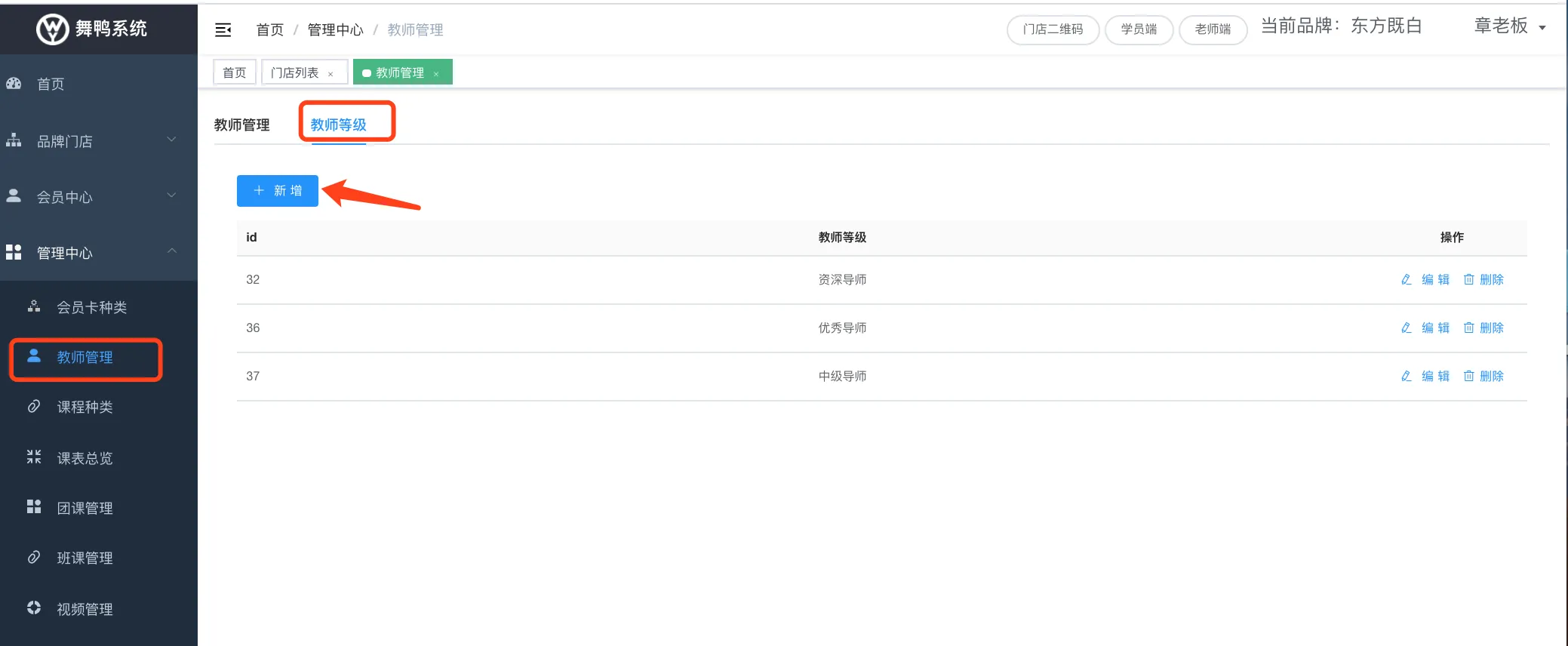Image resolution: width=1568 pixels, height=646 pixels.
Task: Open 课表总览 in the sidebar
Action: pos(85,458)
